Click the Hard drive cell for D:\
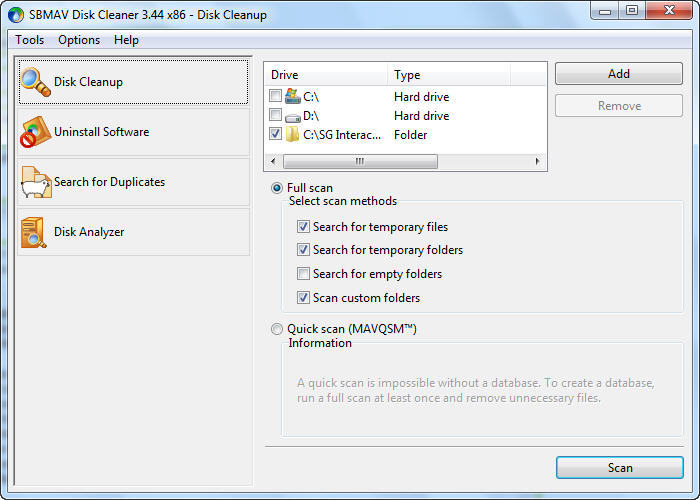 coord(421,116)
